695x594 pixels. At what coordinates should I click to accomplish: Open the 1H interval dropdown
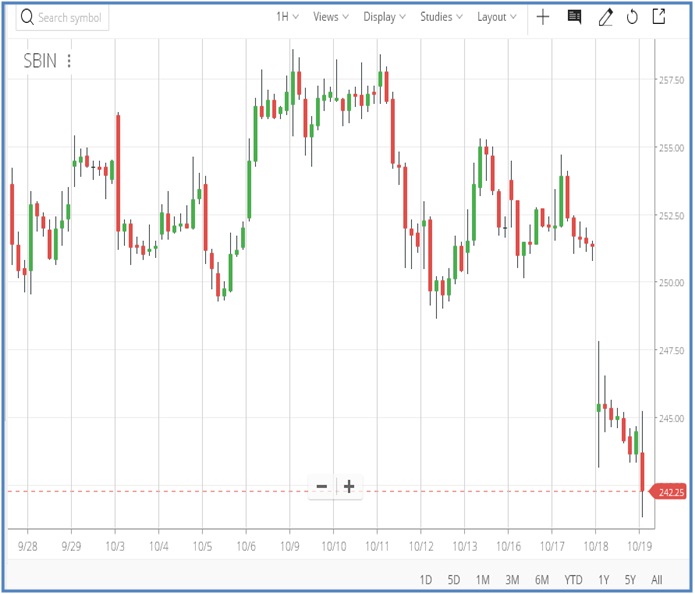(288, 17)
